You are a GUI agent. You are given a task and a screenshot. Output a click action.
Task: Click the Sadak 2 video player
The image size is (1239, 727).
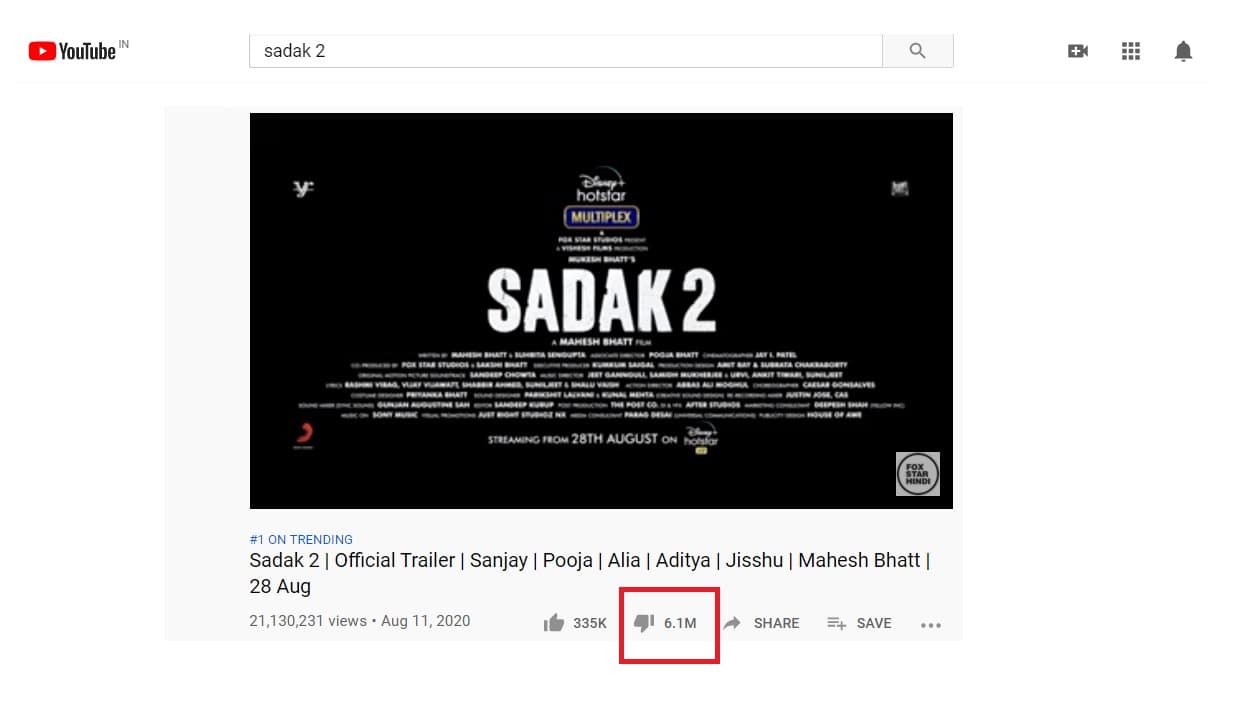point(601,311)
